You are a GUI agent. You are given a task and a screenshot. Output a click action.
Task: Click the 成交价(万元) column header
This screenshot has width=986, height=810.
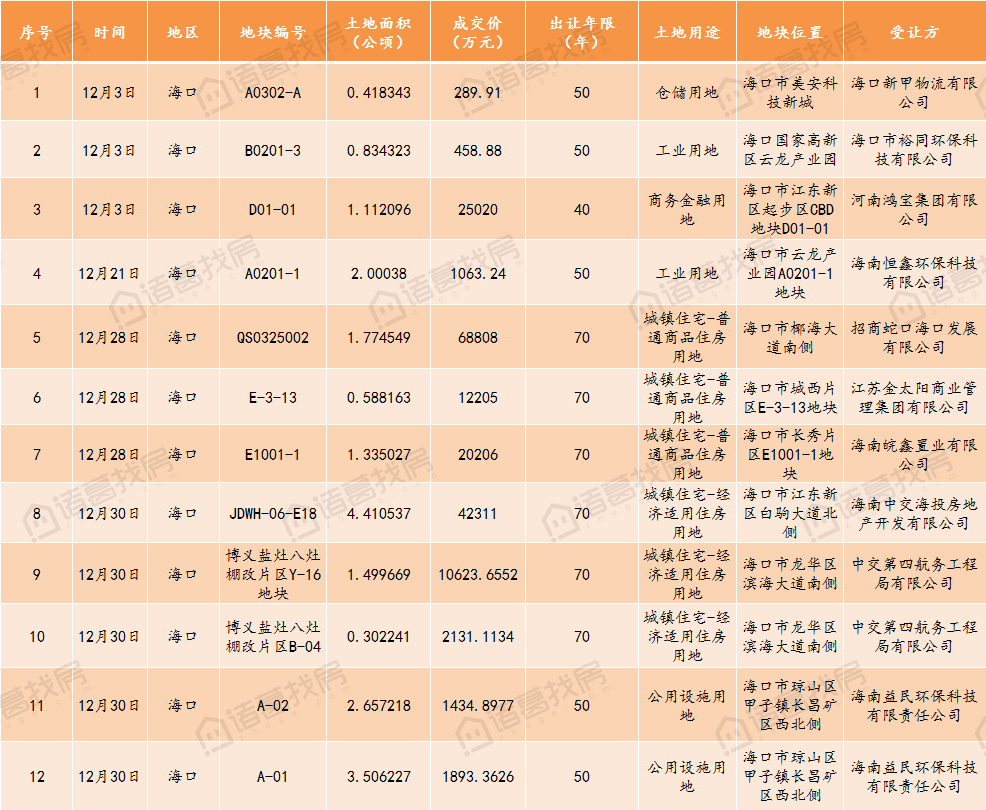click(478, 32)
